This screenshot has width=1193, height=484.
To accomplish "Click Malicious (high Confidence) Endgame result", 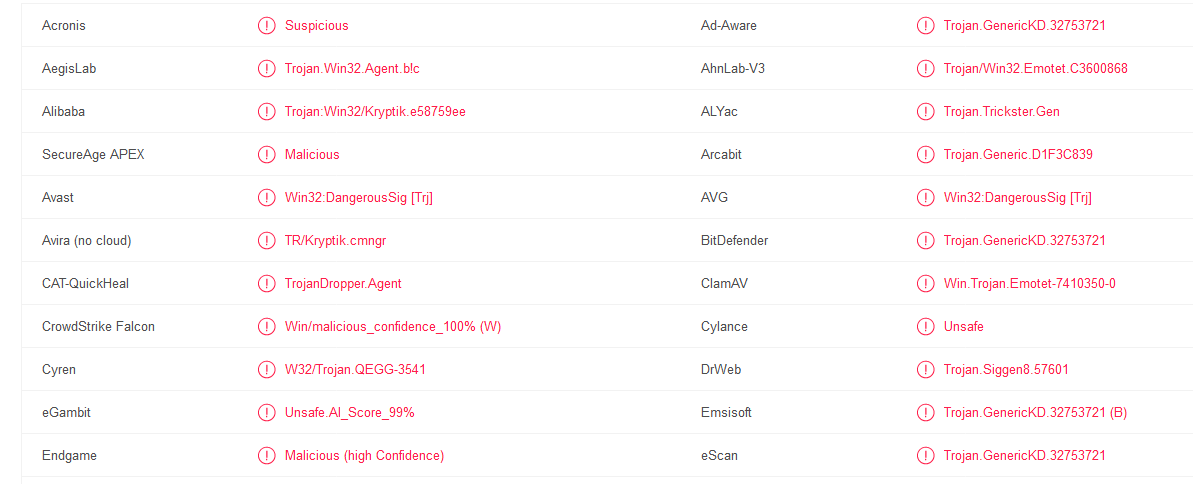I will pyautogui.click(x=364, y=456).
